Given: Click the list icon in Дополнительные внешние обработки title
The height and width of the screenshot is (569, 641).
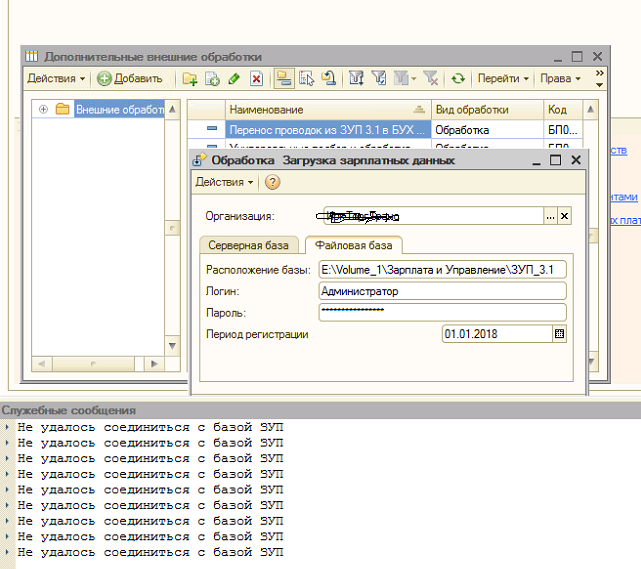Looking at the screenshot, I should 31,56.
